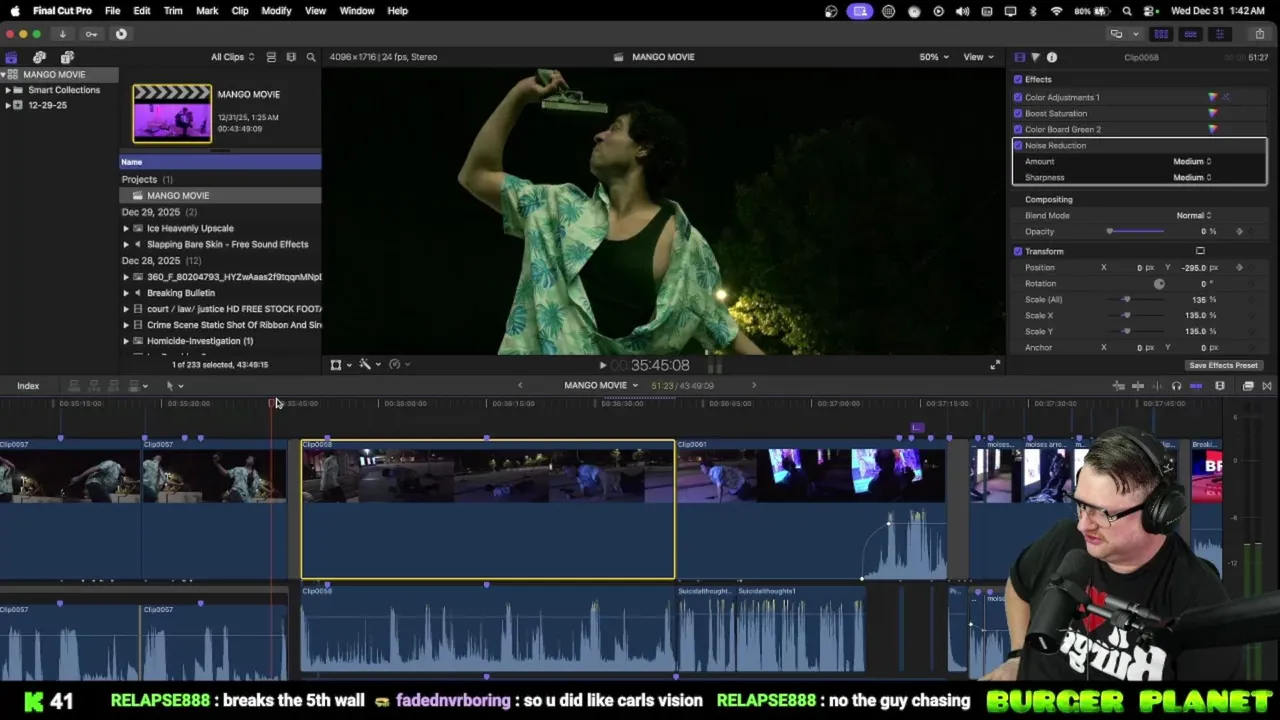This screenshot has height=720, width=1280.
Task: Adjust the Opacity slider
Action: click(x=1136, y=231)
